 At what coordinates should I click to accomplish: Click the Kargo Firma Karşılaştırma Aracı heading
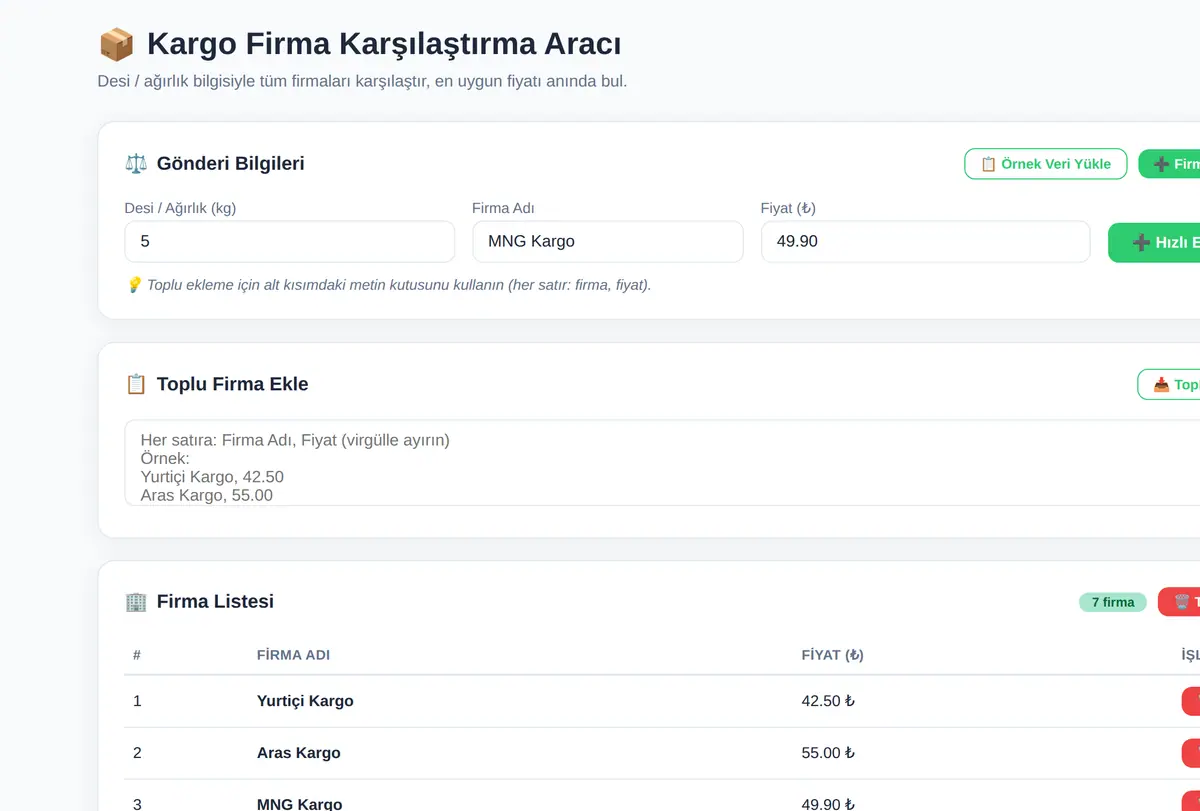(384, 44)
